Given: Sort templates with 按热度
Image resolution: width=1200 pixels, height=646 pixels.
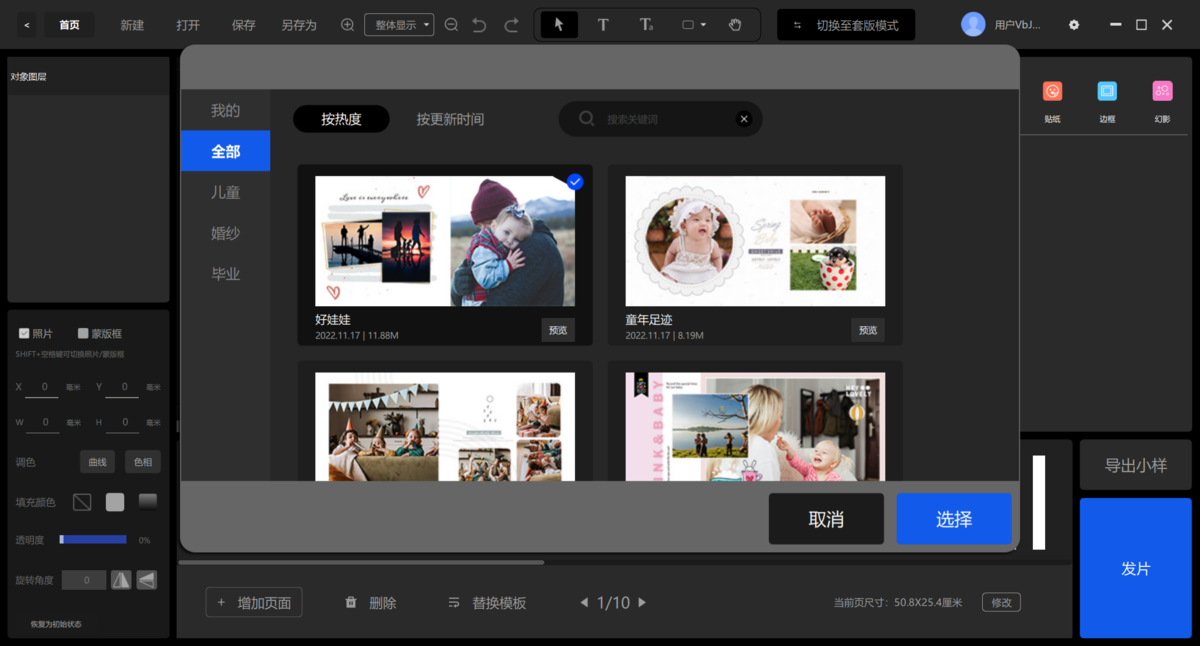Looking at the screenshot, I should 341,119.
